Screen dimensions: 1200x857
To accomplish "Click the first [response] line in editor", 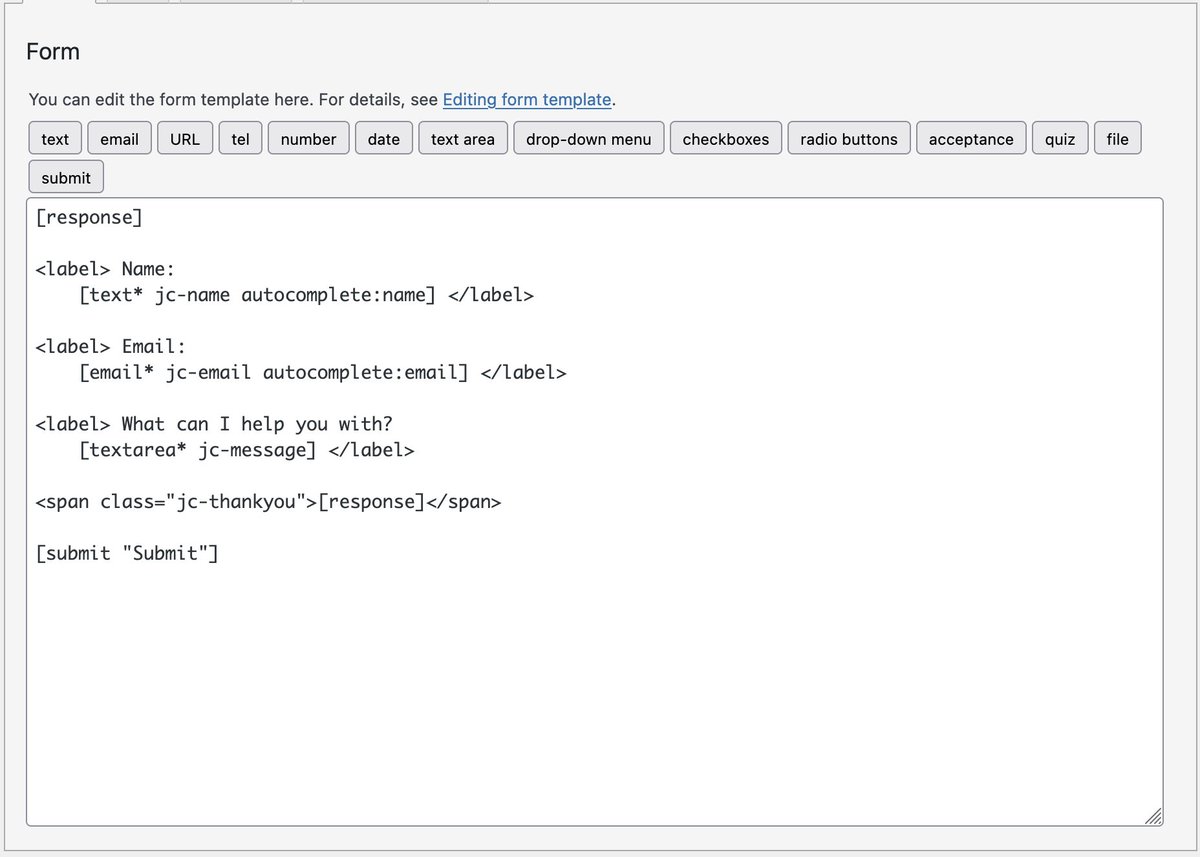I will pos(89,217).
